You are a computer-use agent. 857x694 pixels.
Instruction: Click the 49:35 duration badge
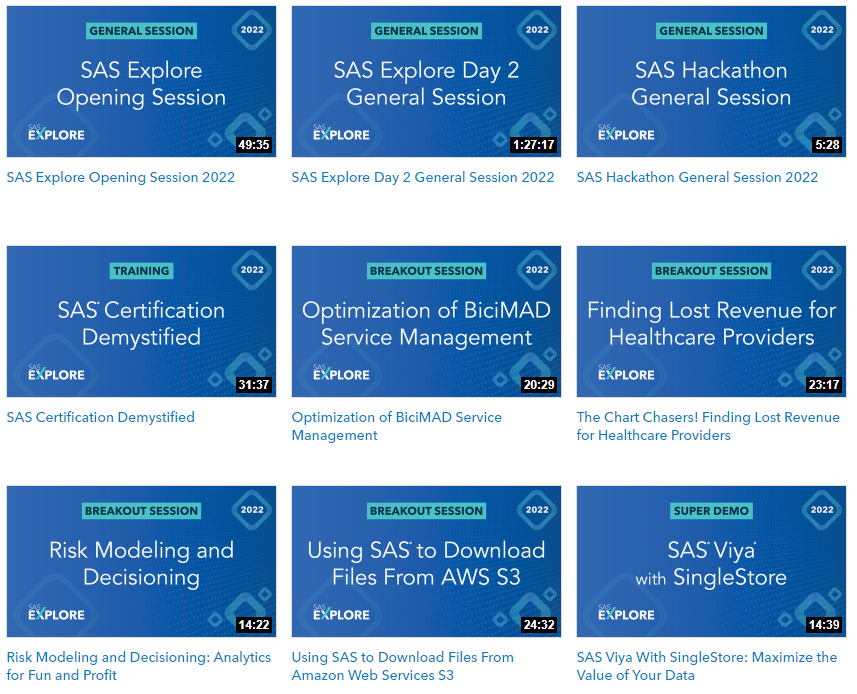click(x=254, y=145)
